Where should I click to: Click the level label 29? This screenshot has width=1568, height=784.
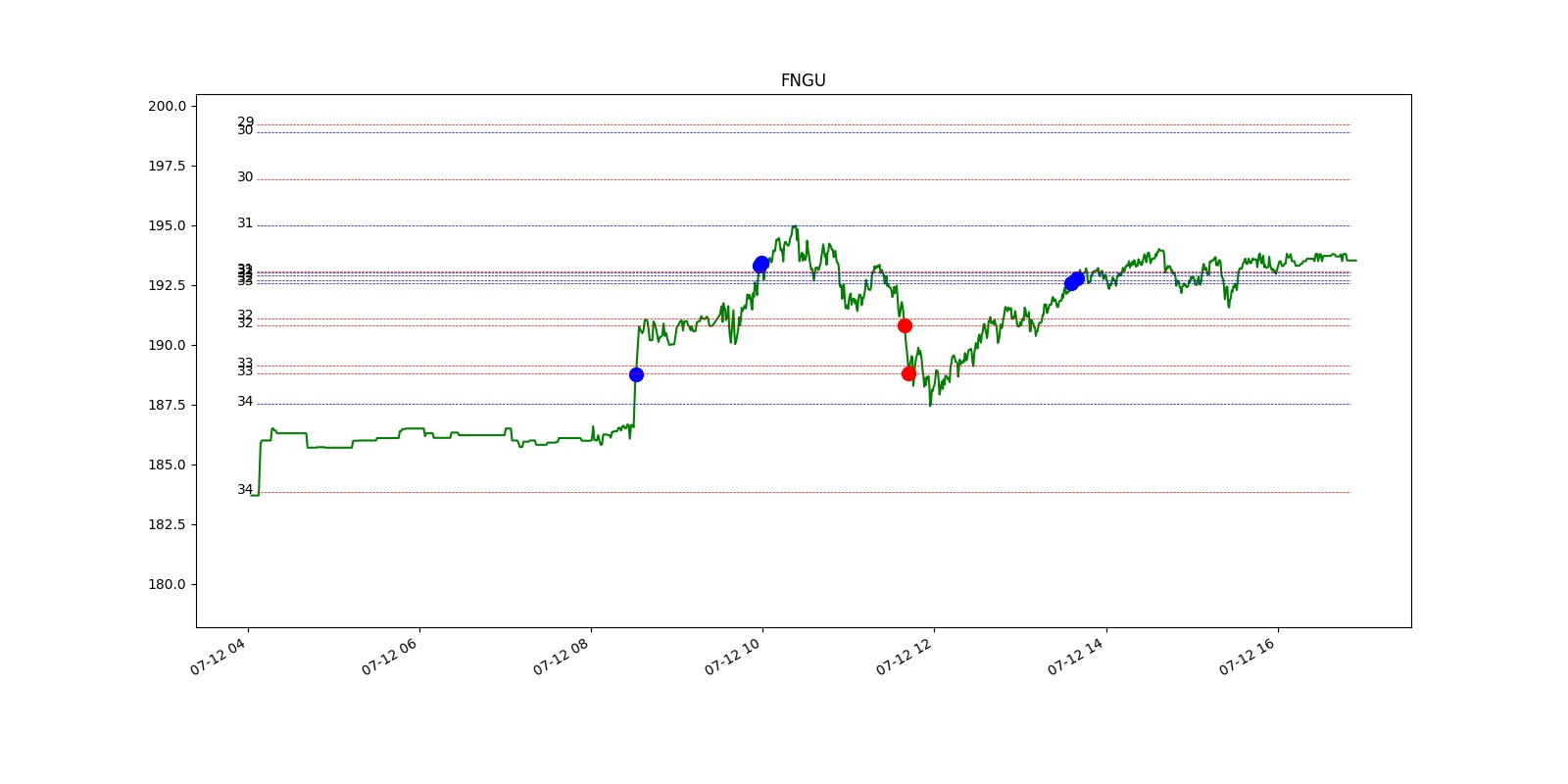[x=245, y=122]
